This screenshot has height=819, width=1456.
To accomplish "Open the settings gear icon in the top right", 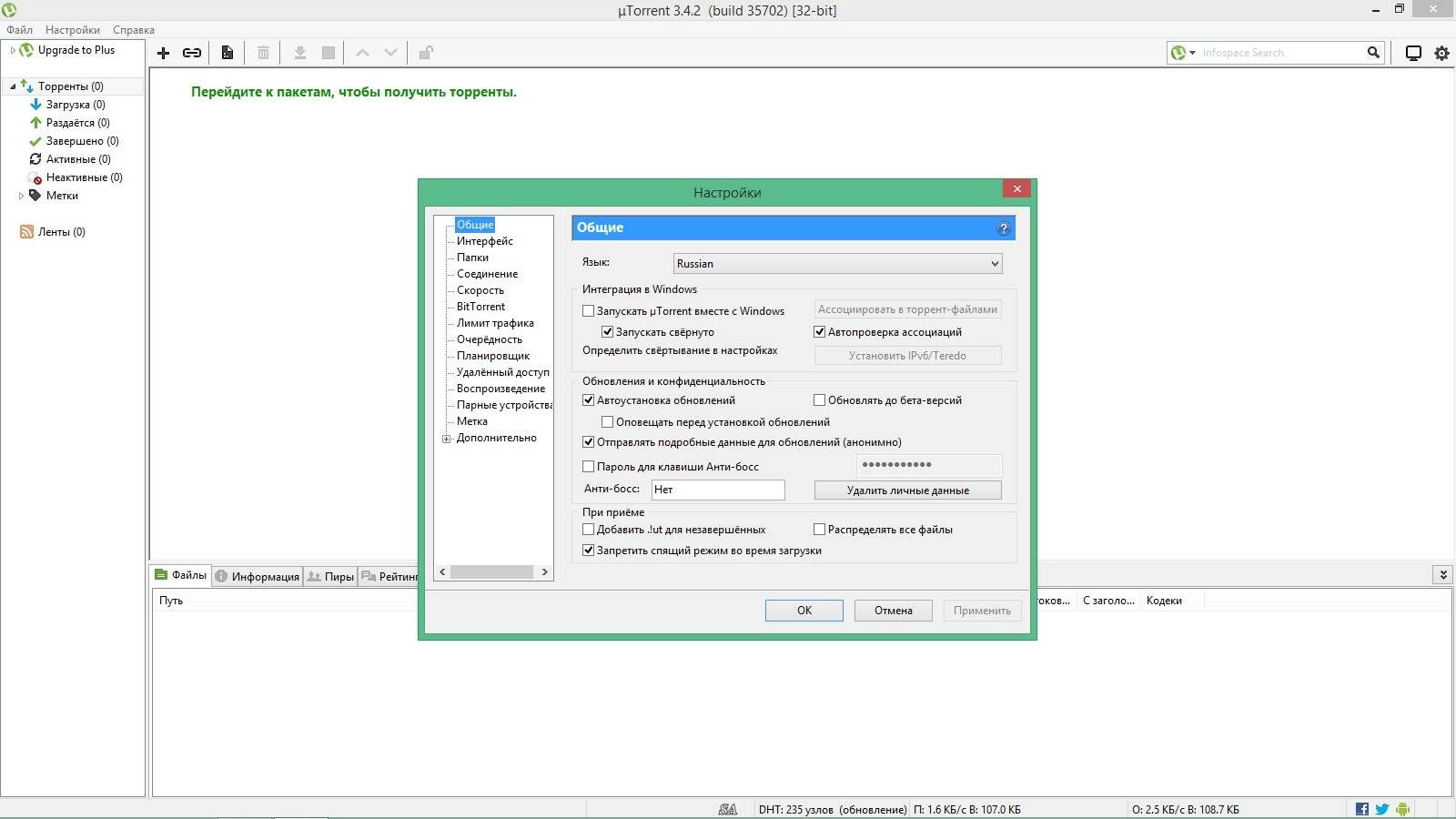I will (1441, 53).
